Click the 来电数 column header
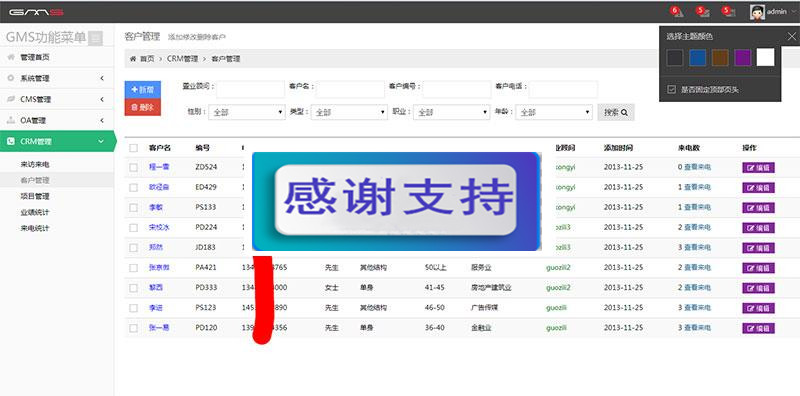The height and width of the screenshot is (396, 800). pyautogui.click(x=689, y=148)
